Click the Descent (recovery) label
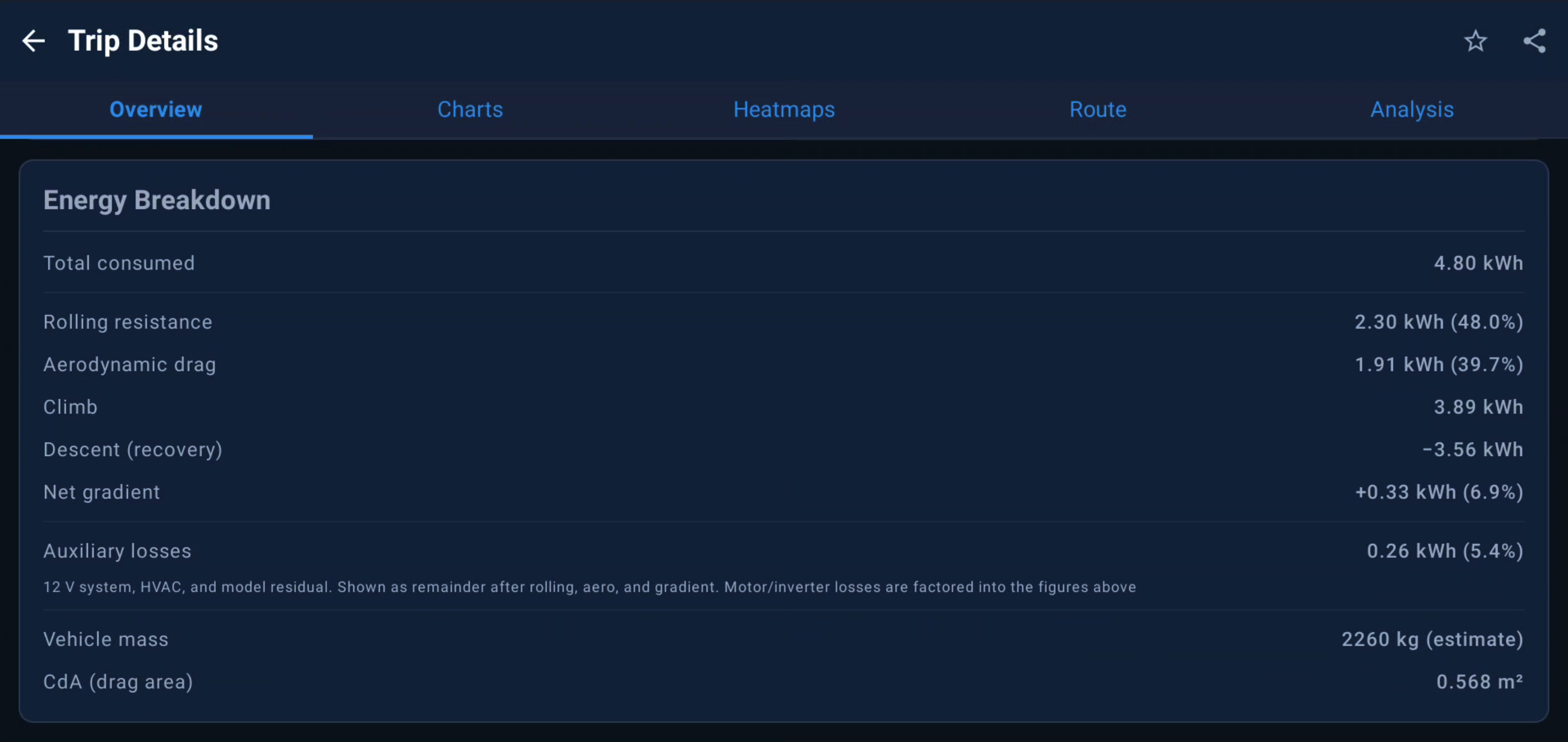 tap(133, 450)
